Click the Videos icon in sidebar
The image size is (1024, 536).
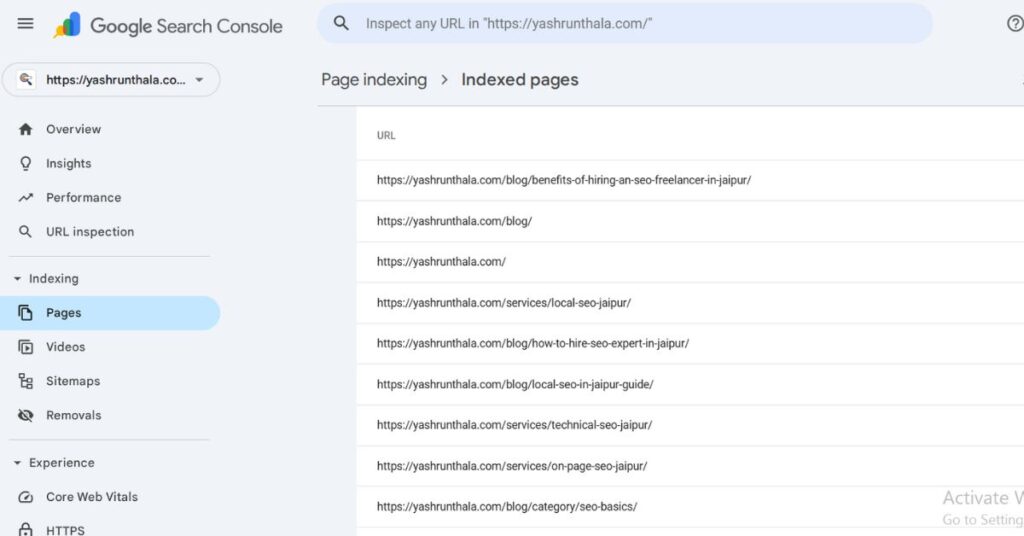click(25, 347)
